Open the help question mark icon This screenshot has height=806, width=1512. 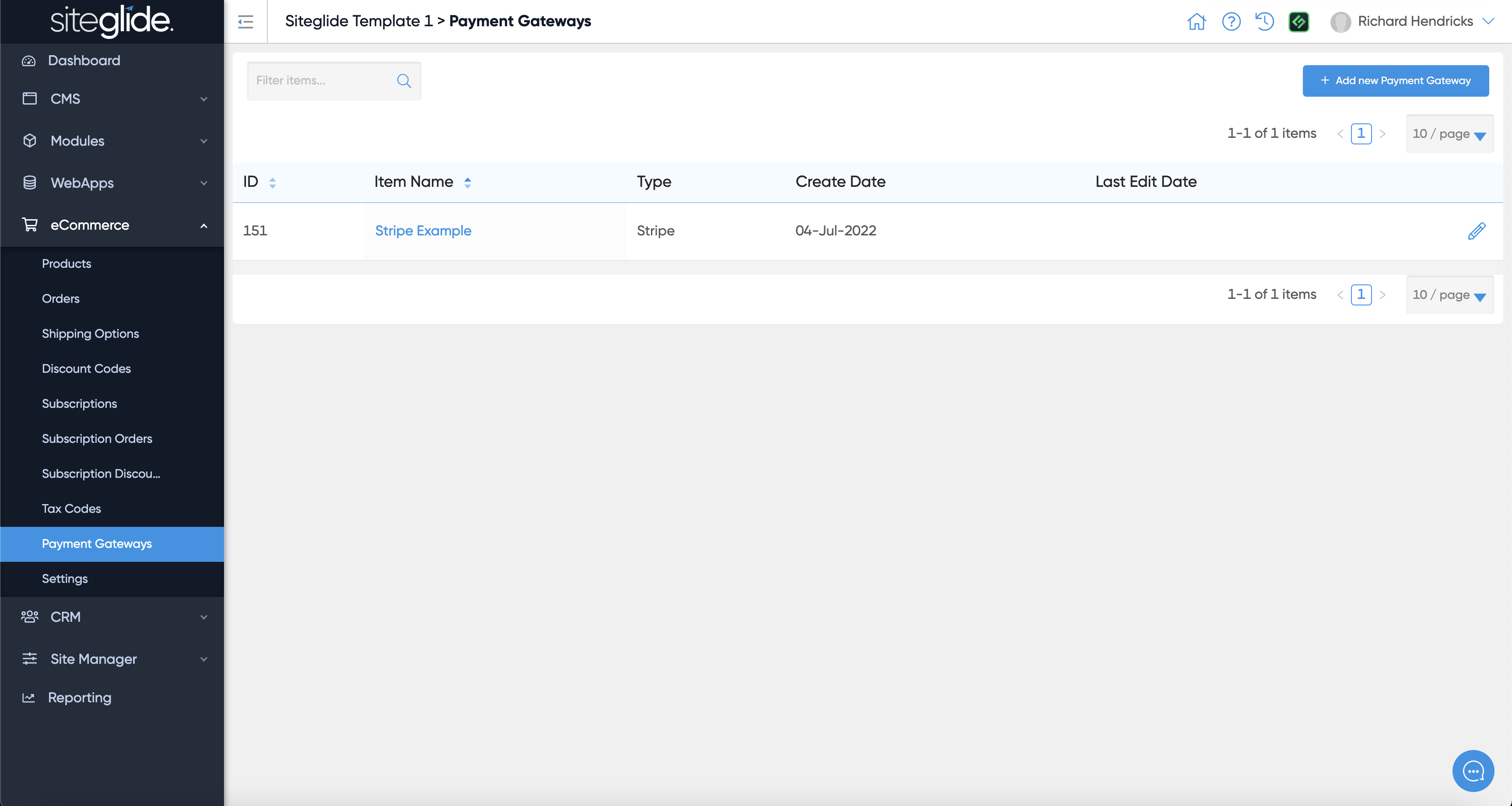coord(1231,22)
